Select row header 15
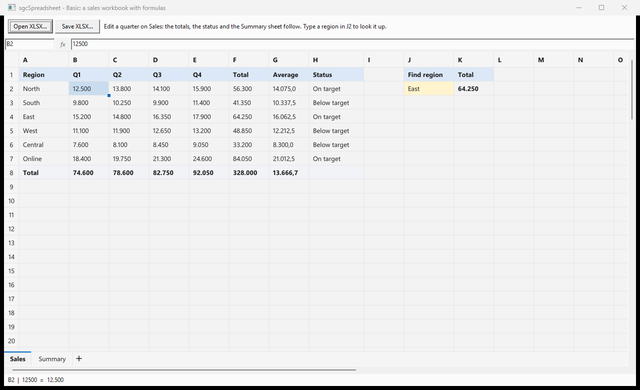Image resolution: width=640 pixels, height=390 pixels. [x=11, y=271]
